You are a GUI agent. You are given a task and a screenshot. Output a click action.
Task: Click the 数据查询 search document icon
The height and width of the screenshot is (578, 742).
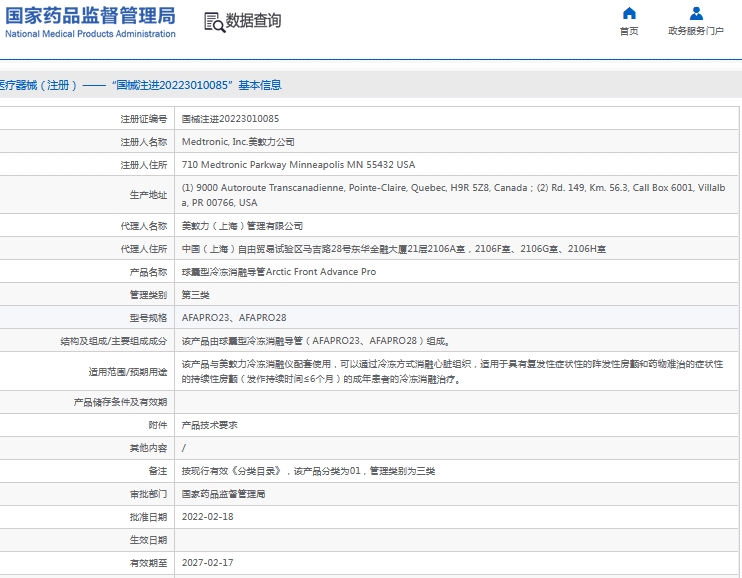point(214,22)
